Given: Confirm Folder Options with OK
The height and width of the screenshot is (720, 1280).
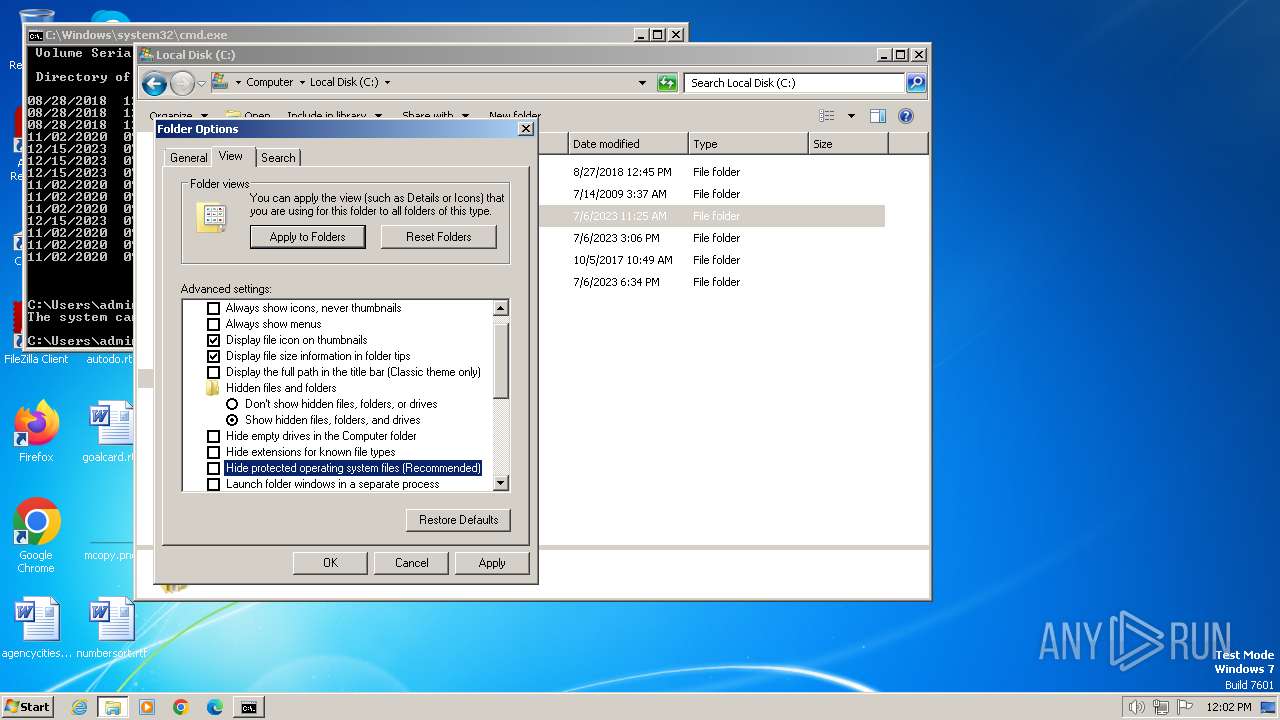Looking at the screenshot, I should pyautogui.click(x=330, y=563).
